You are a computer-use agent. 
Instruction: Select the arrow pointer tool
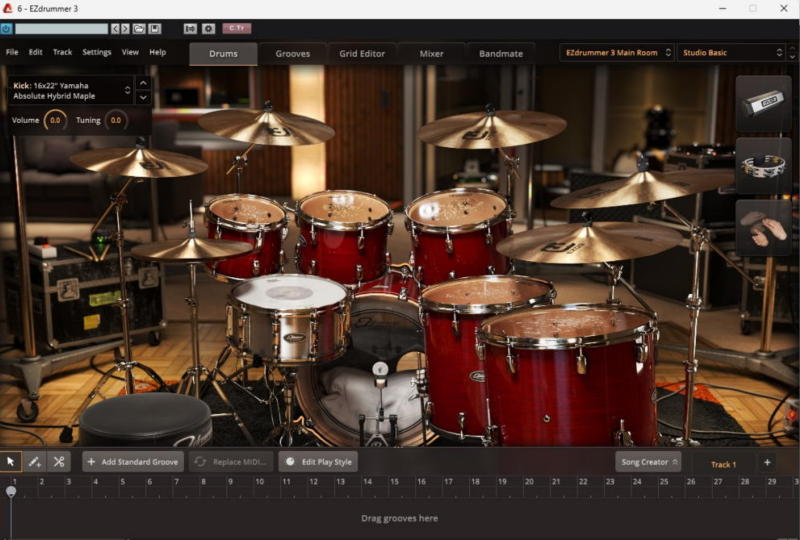point(11,461)
